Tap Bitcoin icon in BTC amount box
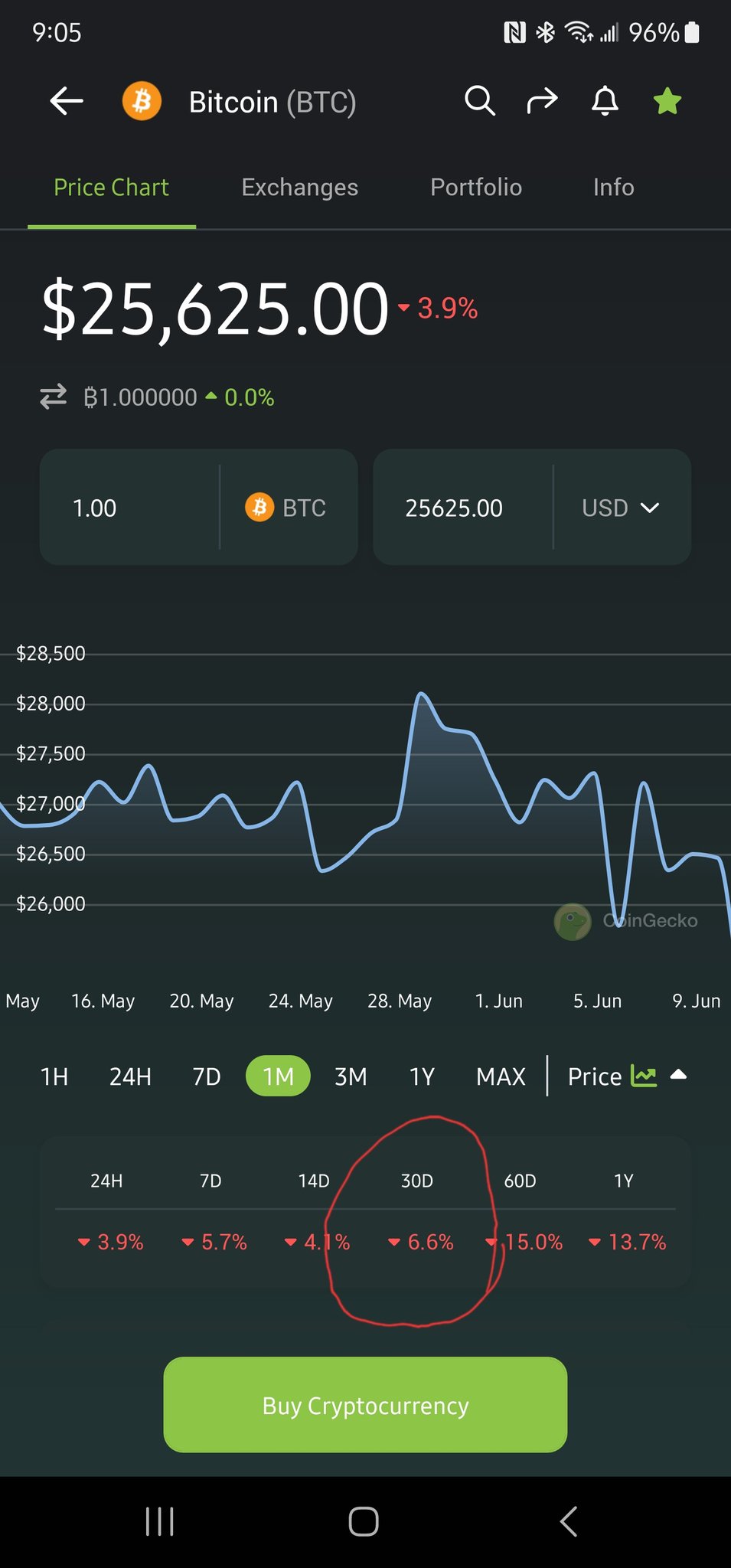Screen dimensions: 731x1568 coord(259,508)
